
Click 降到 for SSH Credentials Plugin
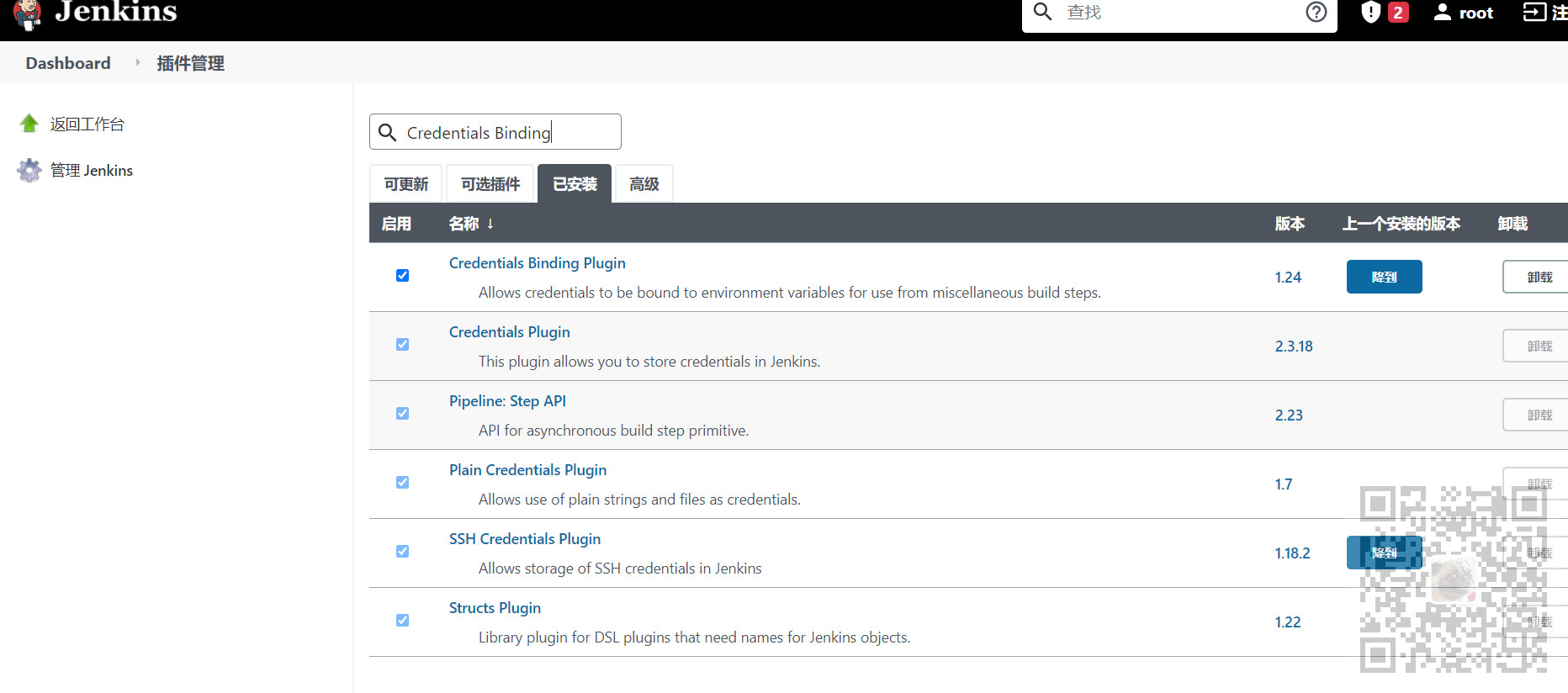coord(1385,553)
